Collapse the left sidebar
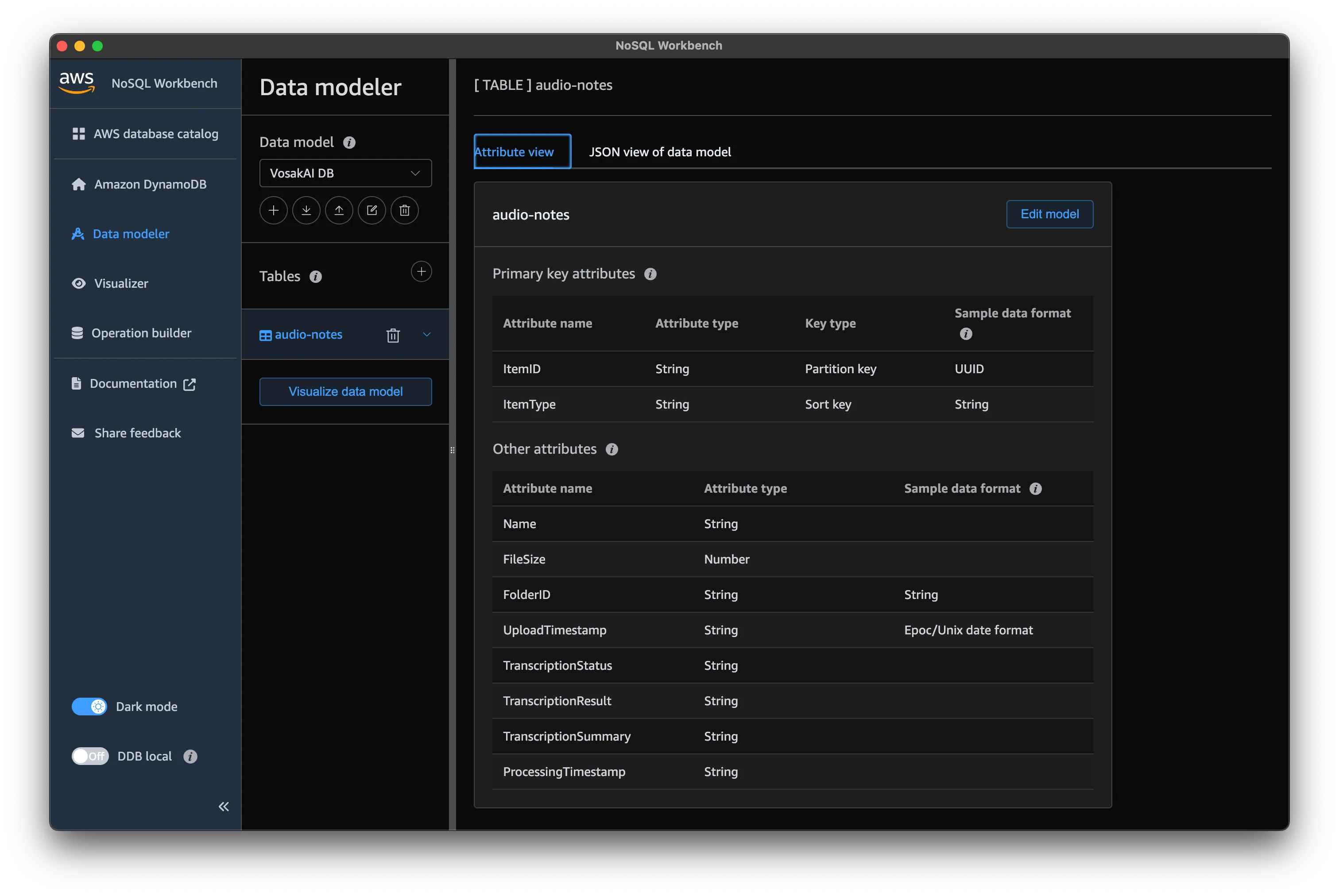Viewport: 1339px width, 896px height. tap(224, 806)
